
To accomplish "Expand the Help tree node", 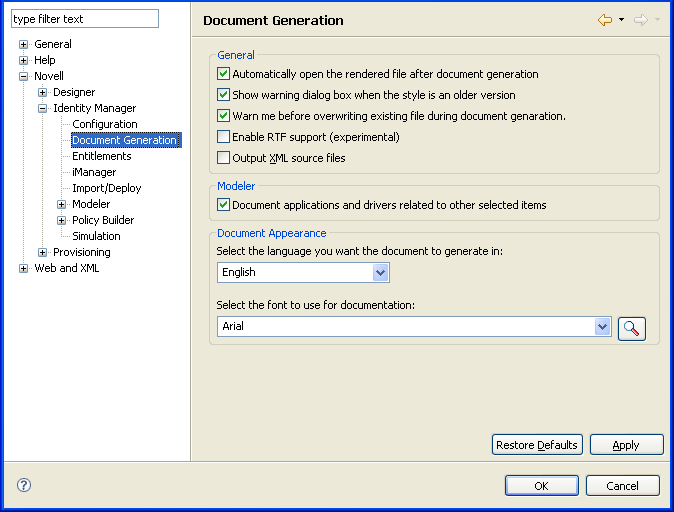I will 23,60.
